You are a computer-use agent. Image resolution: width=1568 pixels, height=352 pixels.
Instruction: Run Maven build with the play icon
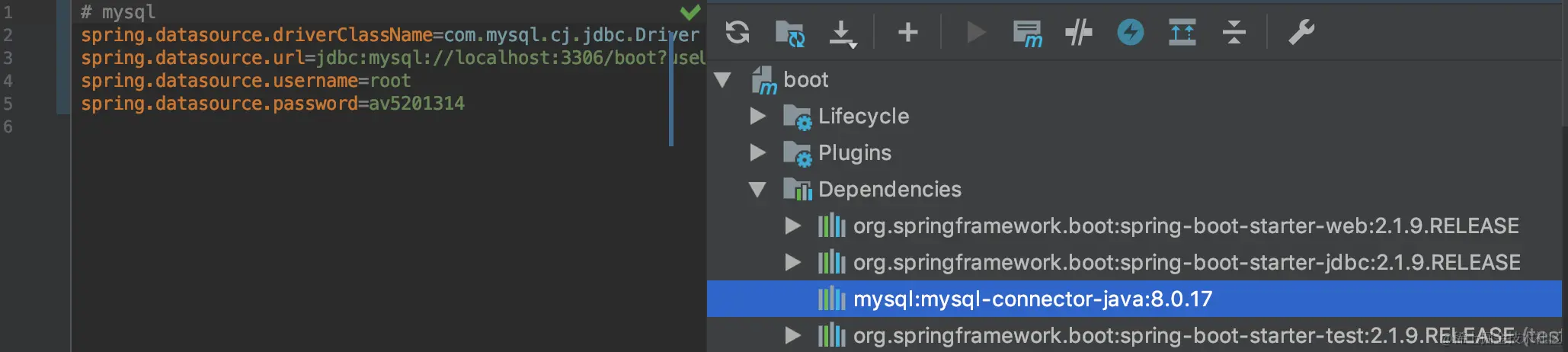975,32
